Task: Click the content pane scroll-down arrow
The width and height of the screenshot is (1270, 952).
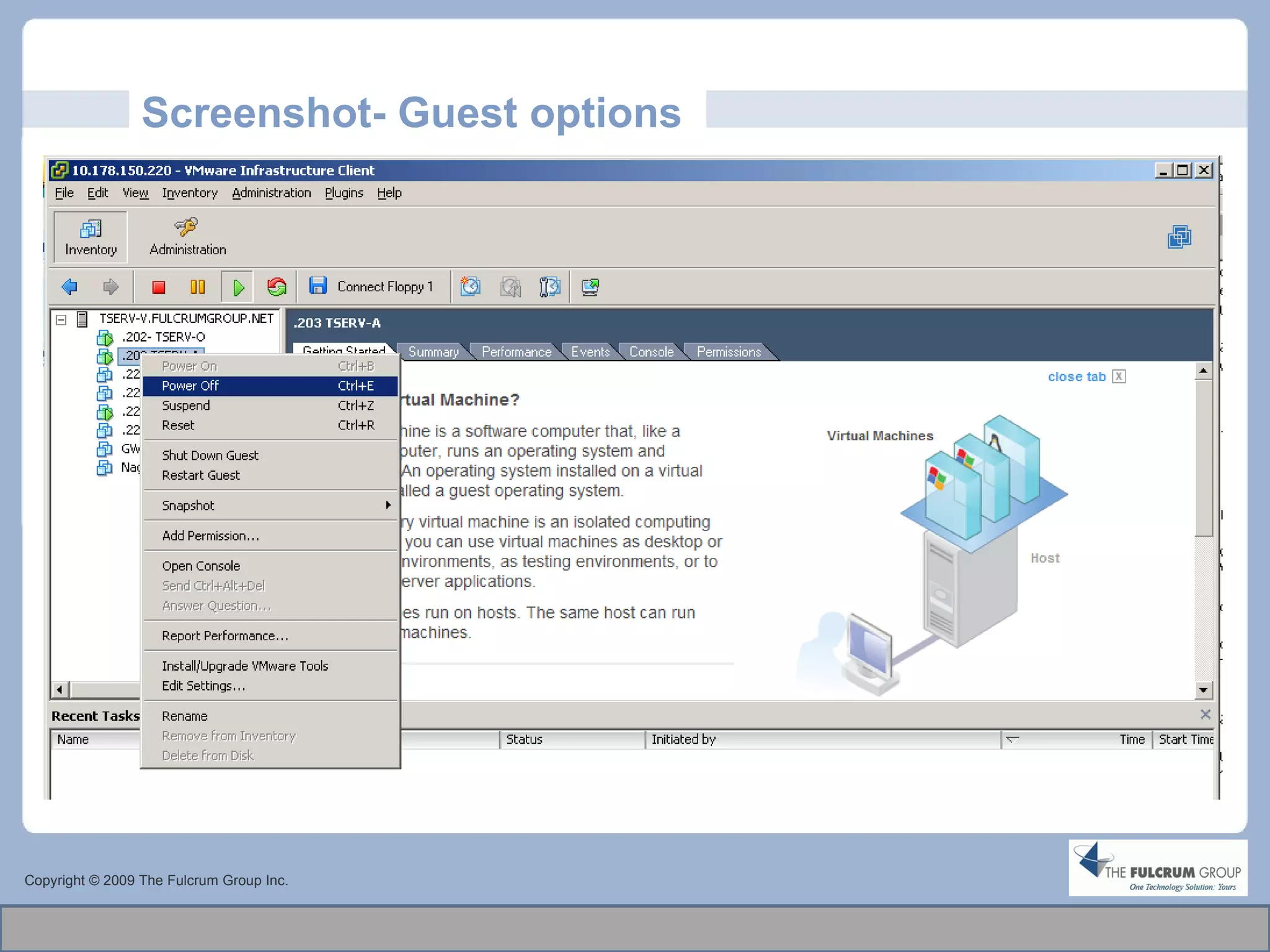Action: point(1203,690)
